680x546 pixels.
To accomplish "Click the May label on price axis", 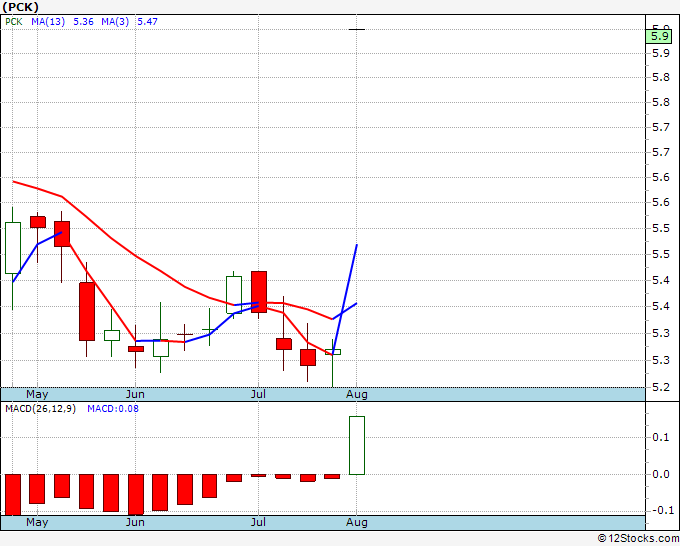I will [37, 394].
